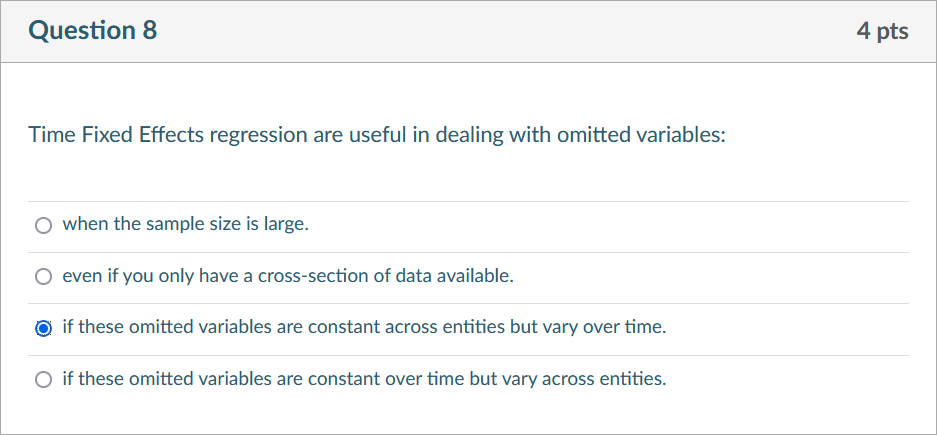Click the empty gray header area between title and points
This screenshot has height=435, width=937.
500,32
